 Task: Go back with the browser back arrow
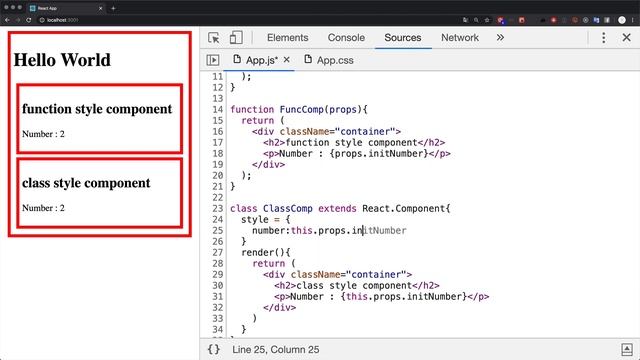point(7,20)
